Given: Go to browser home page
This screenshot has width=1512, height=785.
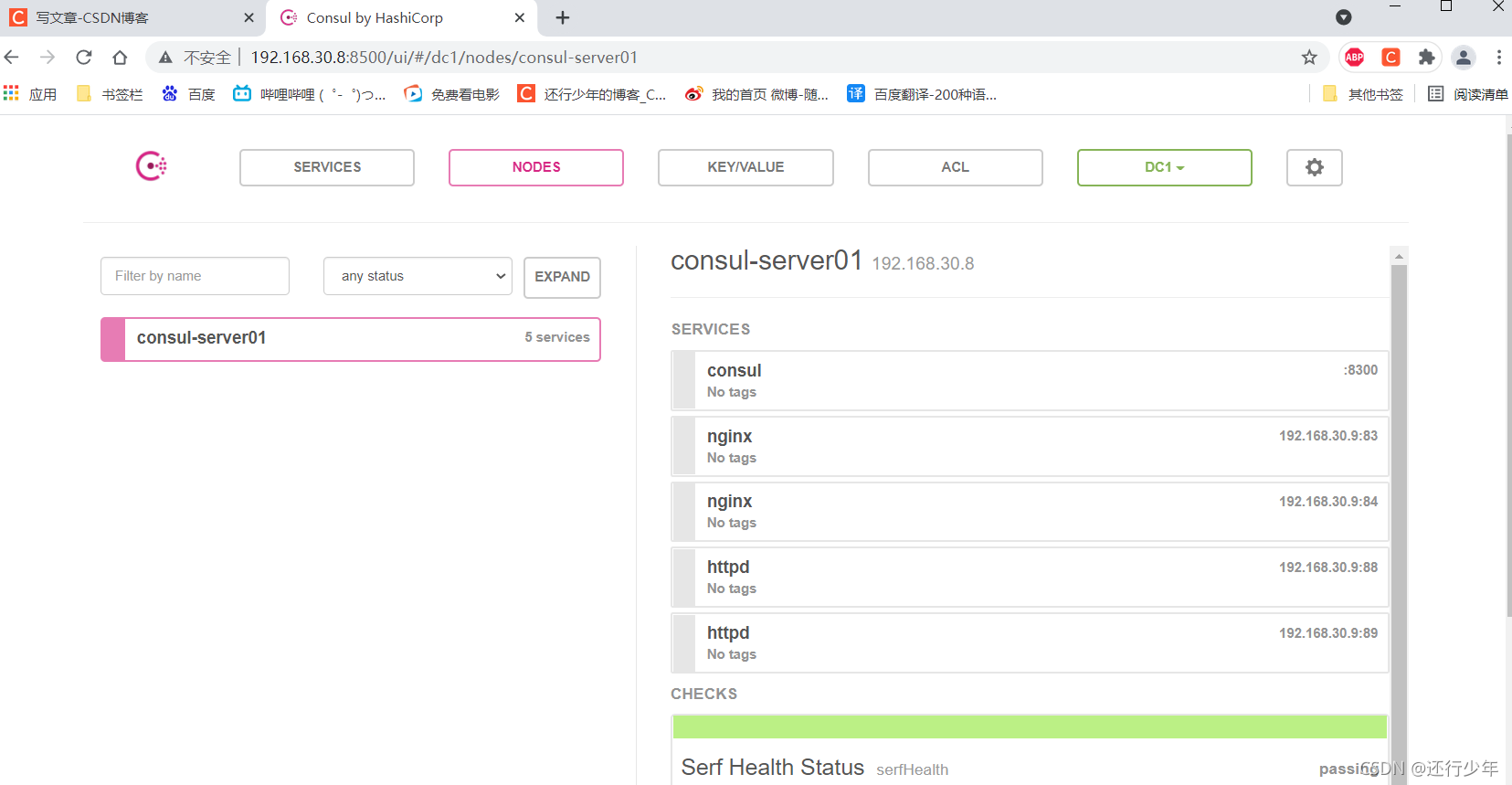Looking at the screenshot, I should pos(120,58).
